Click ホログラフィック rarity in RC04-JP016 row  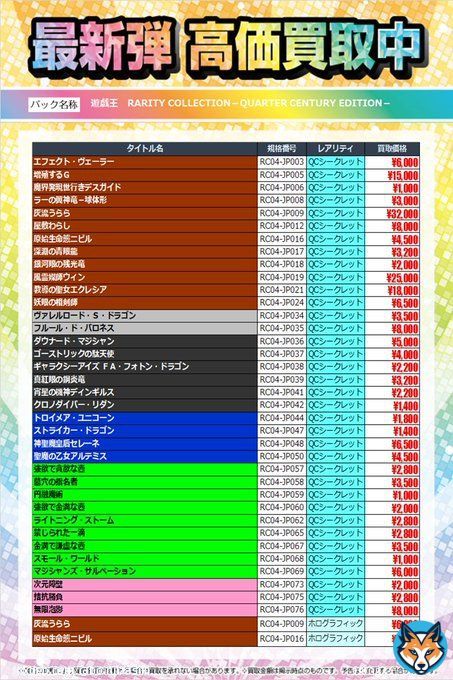335,638
